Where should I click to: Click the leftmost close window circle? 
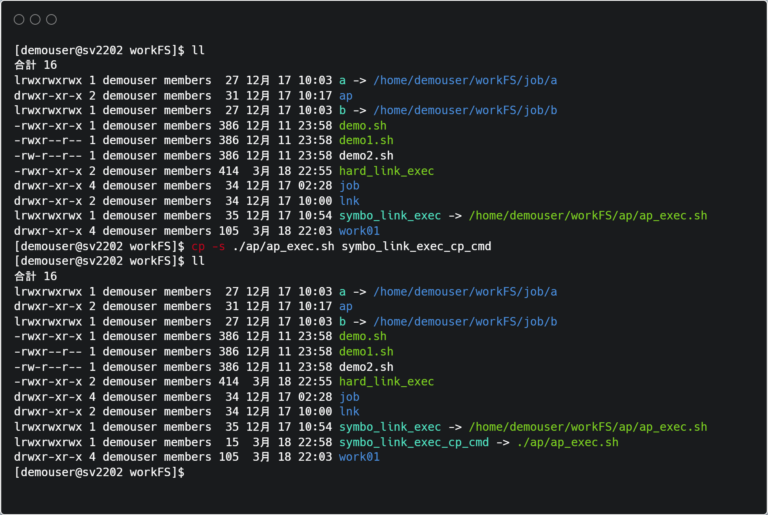click(19, 20)
